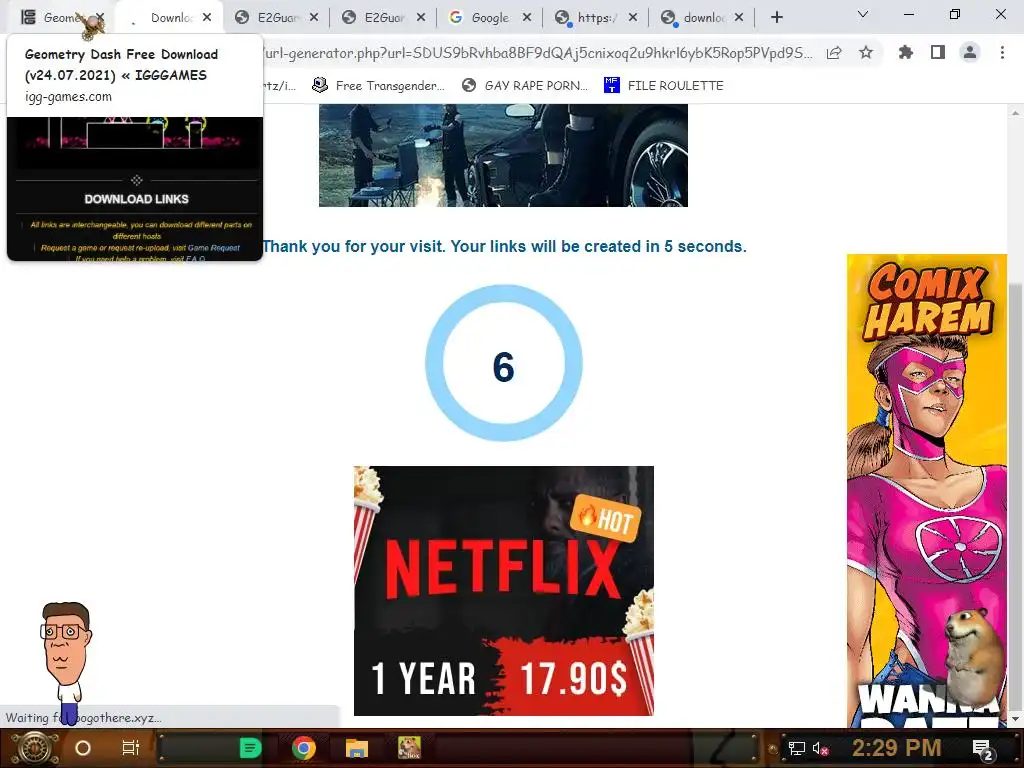Click the countdown circle timer

[504, 363]
